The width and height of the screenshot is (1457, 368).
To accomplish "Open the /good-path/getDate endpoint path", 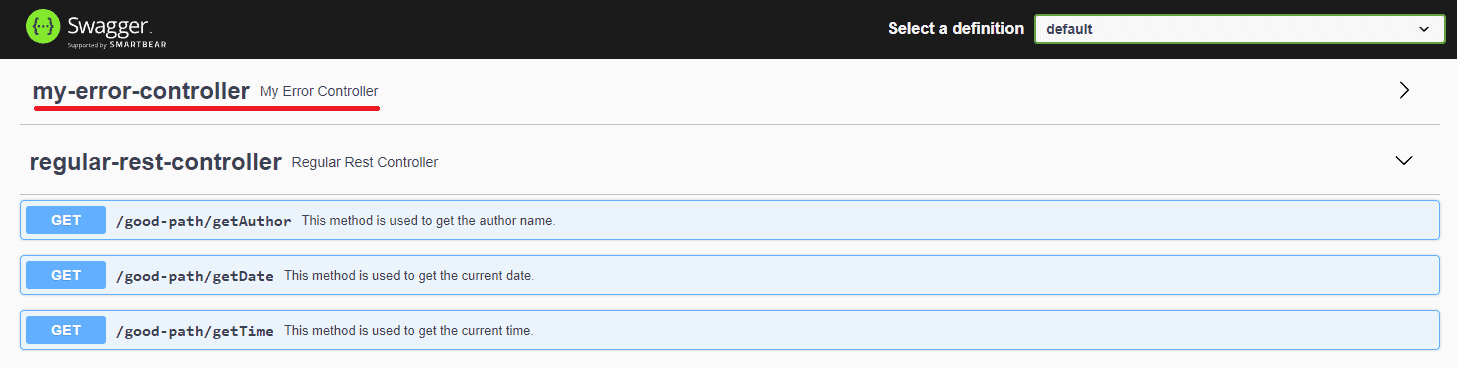I will (195, 276).
